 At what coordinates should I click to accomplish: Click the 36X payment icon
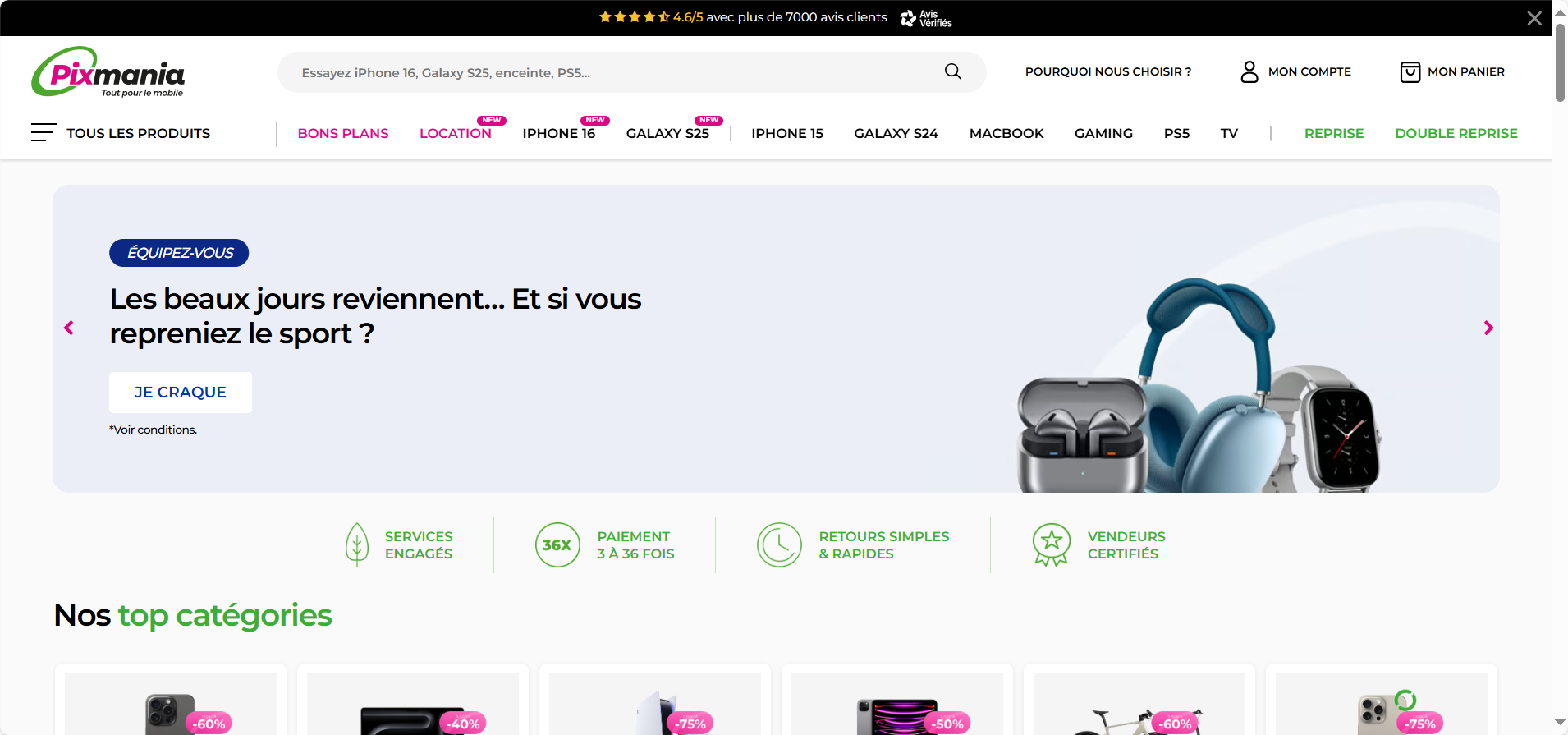tap(557, 544)
